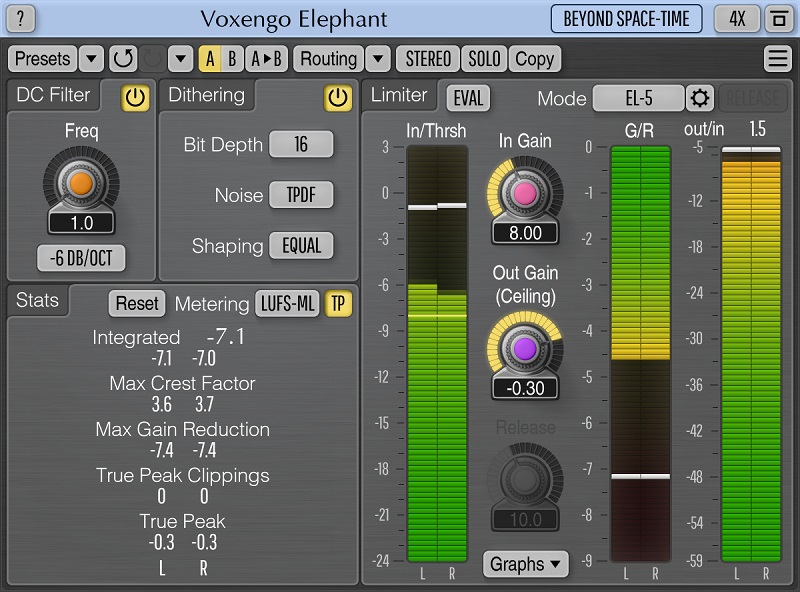Click the Freq value field 1.0
800x592 pixels.
[82, 223]
